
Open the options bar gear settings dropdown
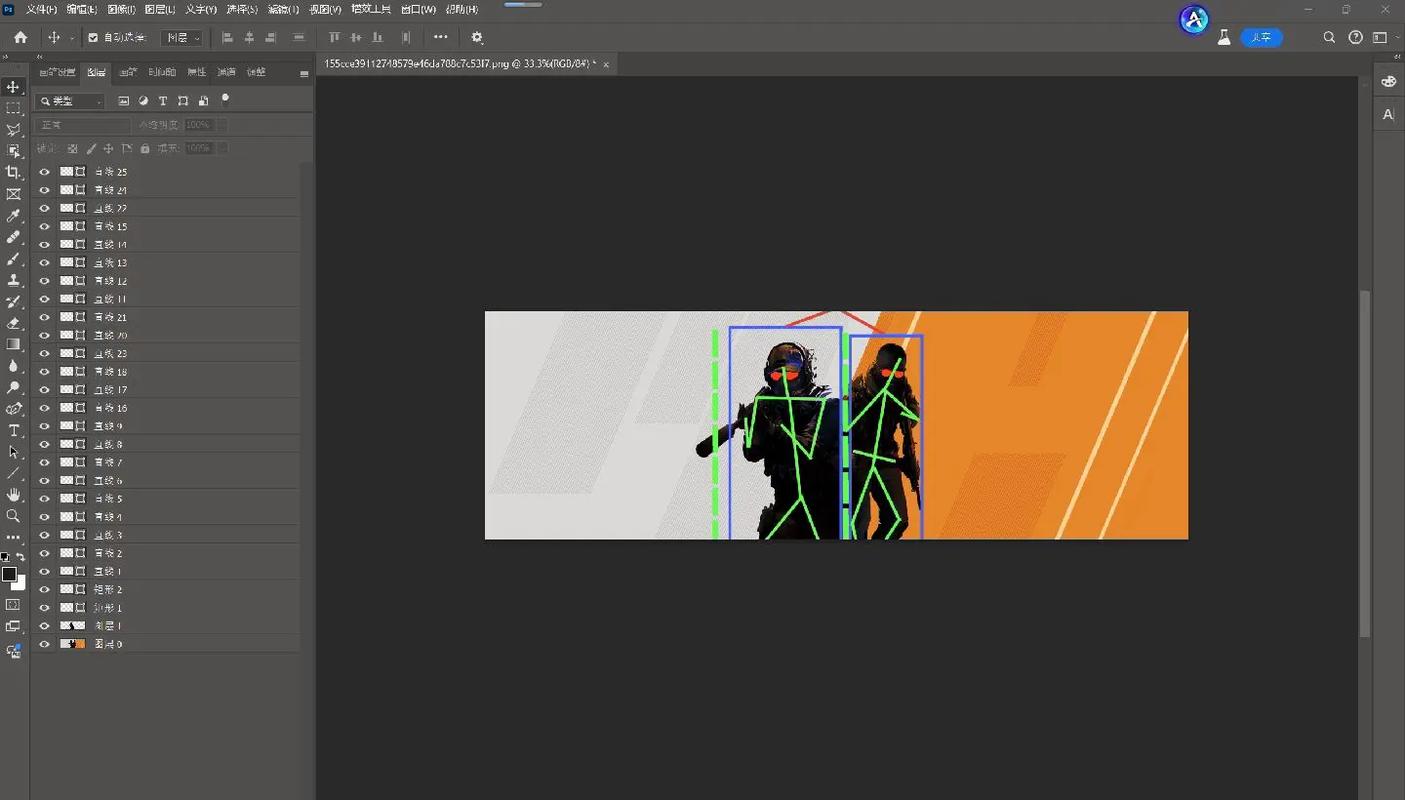pyautogui.click(x=477, y=37)
